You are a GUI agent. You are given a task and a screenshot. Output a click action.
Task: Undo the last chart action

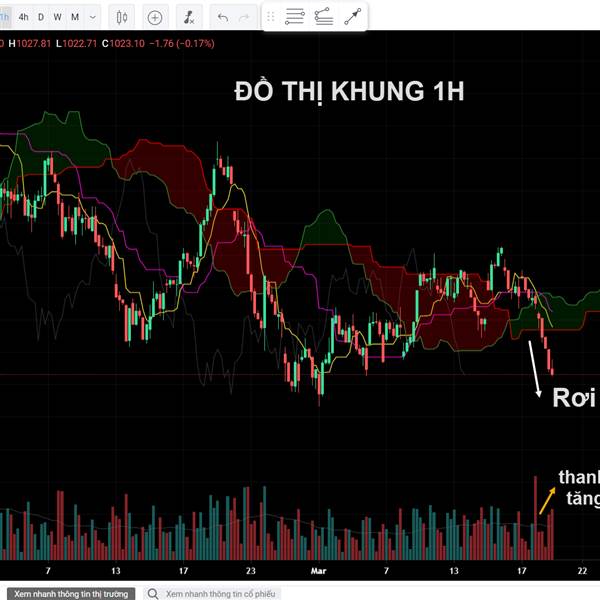coord(223,17)
